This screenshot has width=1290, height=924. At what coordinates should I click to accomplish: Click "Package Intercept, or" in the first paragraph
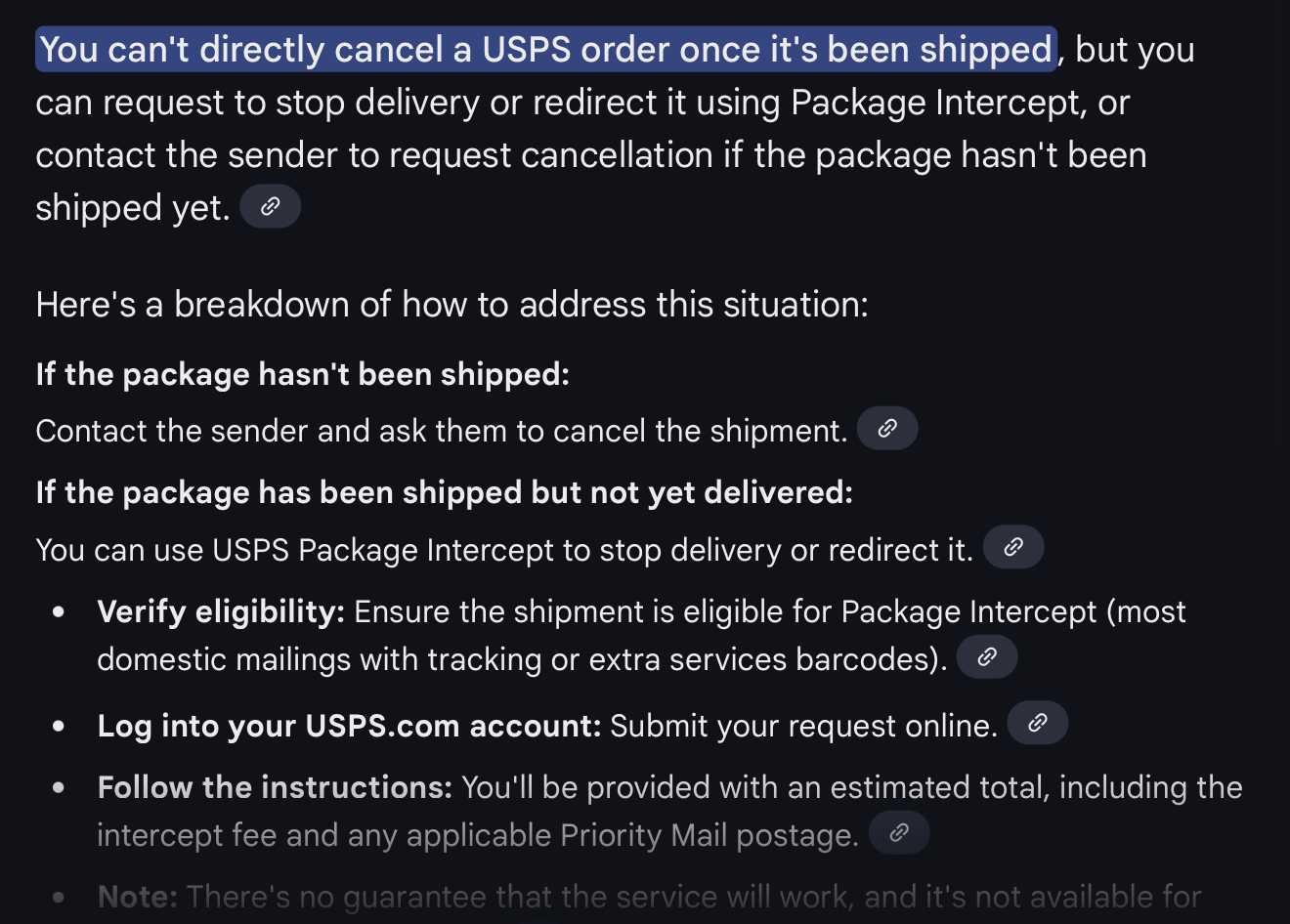[960, 103]
